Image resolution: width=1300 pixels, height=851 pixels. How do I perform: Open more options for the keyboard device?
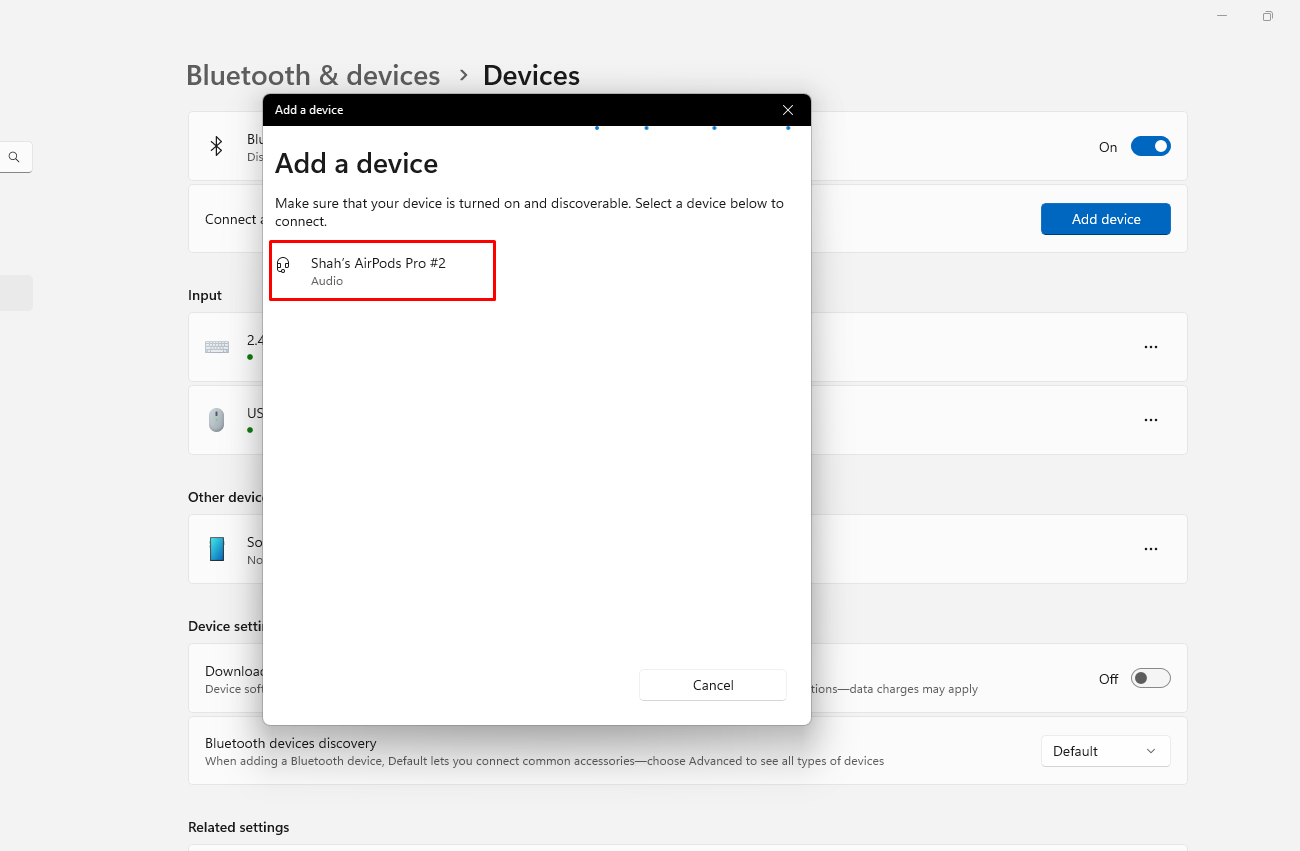pyautogui.click(x=1150, y=347)
